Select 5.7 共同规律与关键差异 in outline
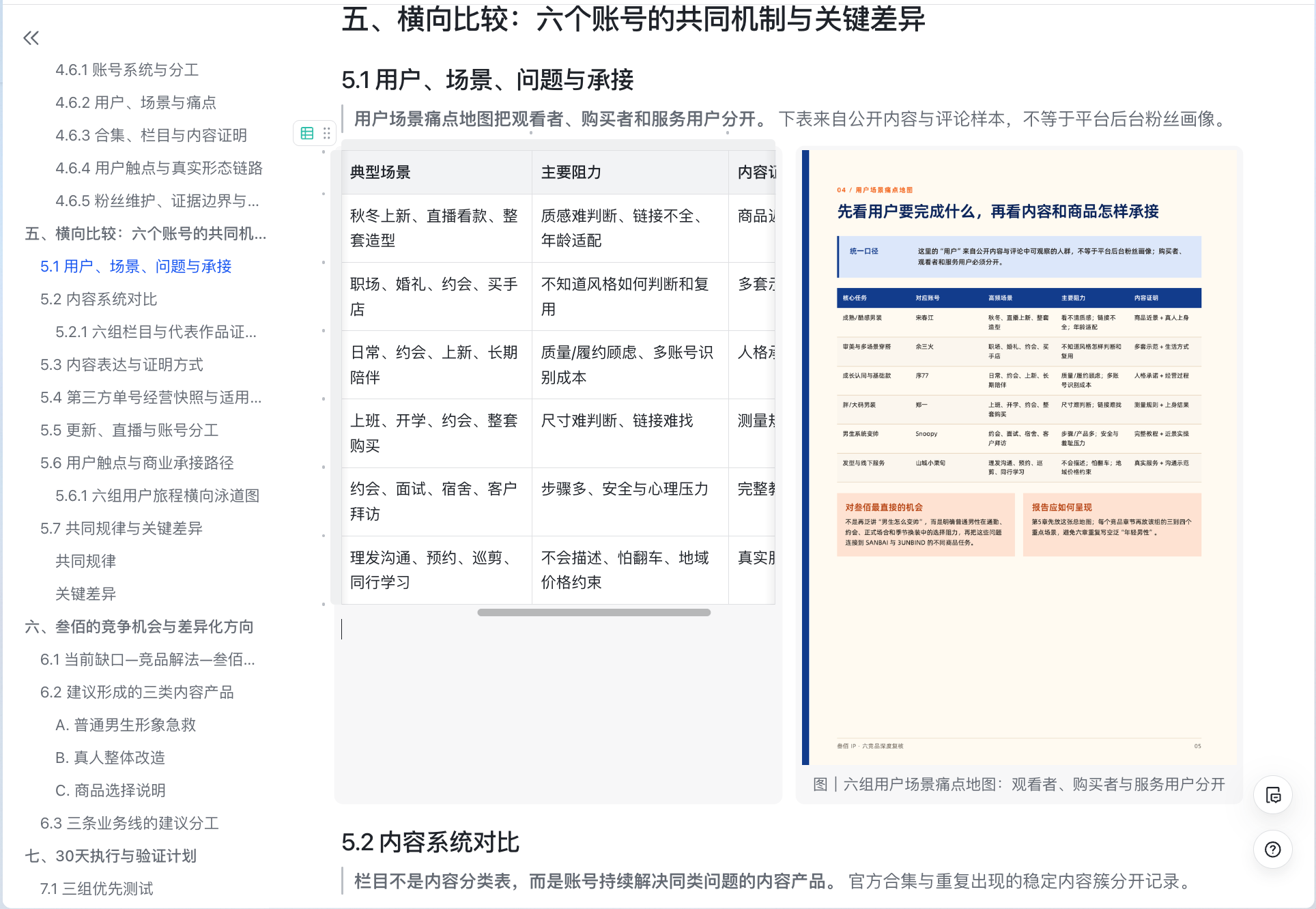 point(121,528)
